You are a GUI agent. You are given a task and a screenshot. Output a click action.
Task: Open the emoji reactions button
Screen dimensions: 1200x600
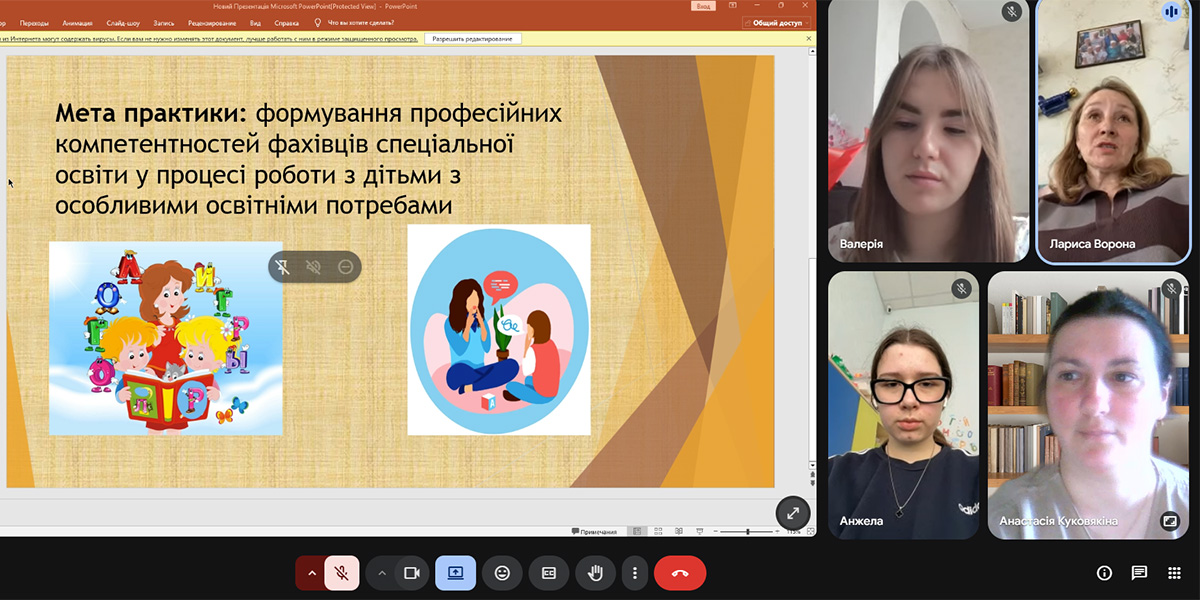(502, 573)
